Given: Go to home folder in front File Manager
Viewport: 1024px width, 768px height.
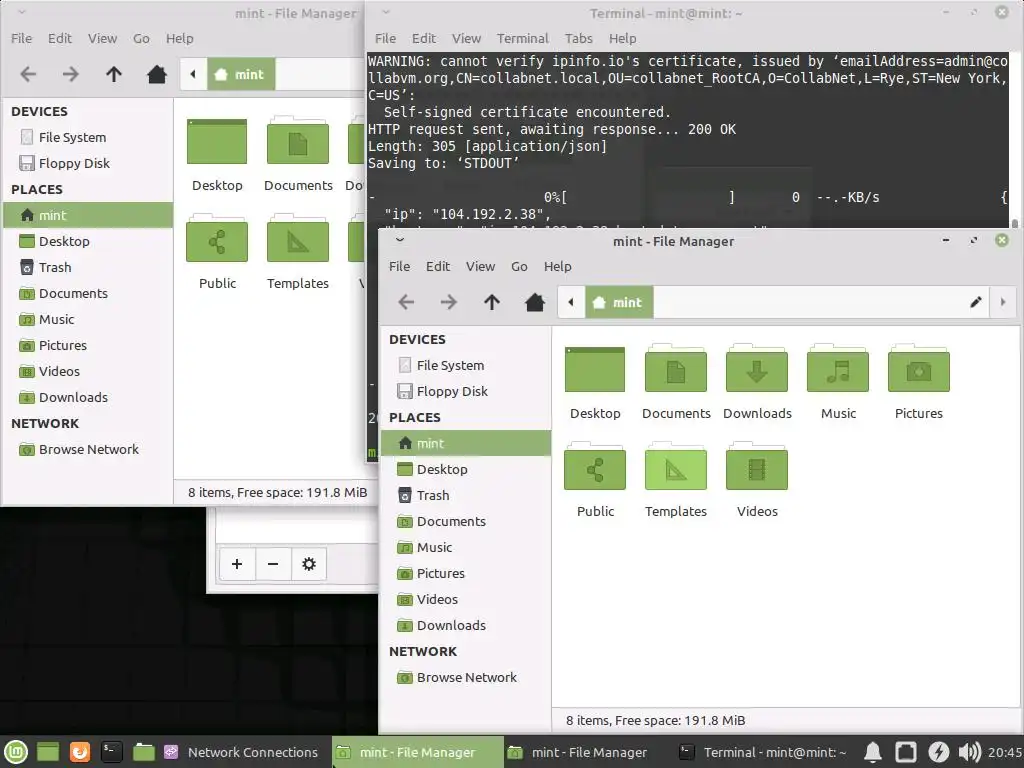Looking at the screenshot, I should (x=535, y=302).
